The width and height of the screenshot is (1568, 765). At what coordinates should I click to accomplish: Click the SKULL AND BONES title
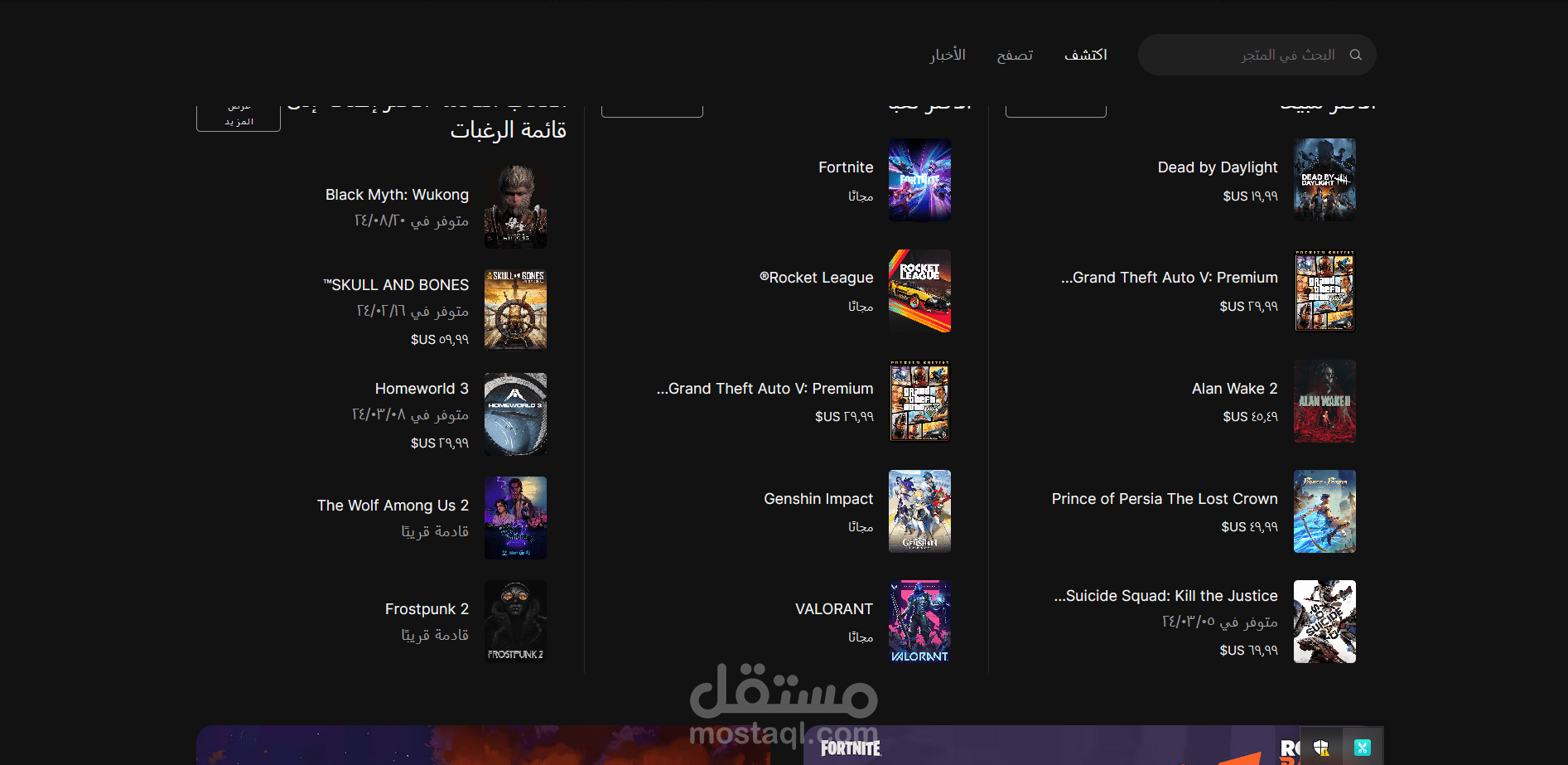point(396,285)
